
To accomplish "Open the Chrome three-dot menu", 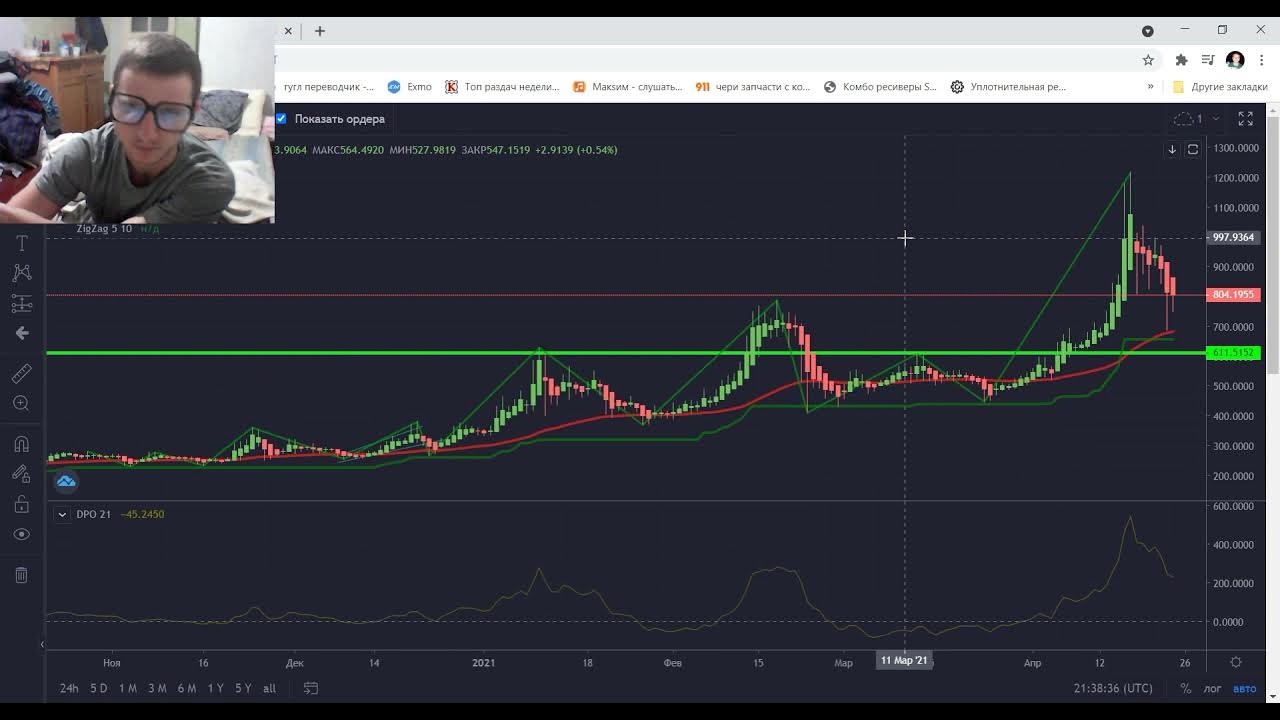I will pyautogui.click(x=1261, y=60).
